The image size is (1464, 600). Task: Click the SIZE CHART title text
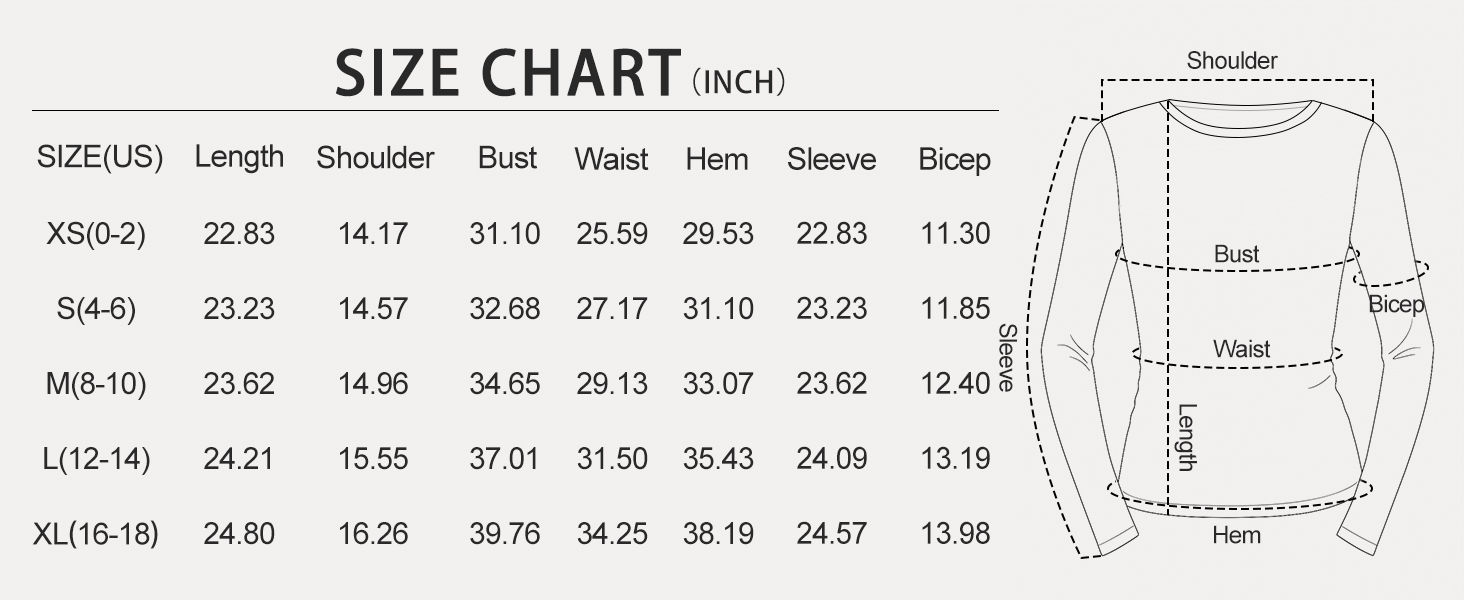507,74
